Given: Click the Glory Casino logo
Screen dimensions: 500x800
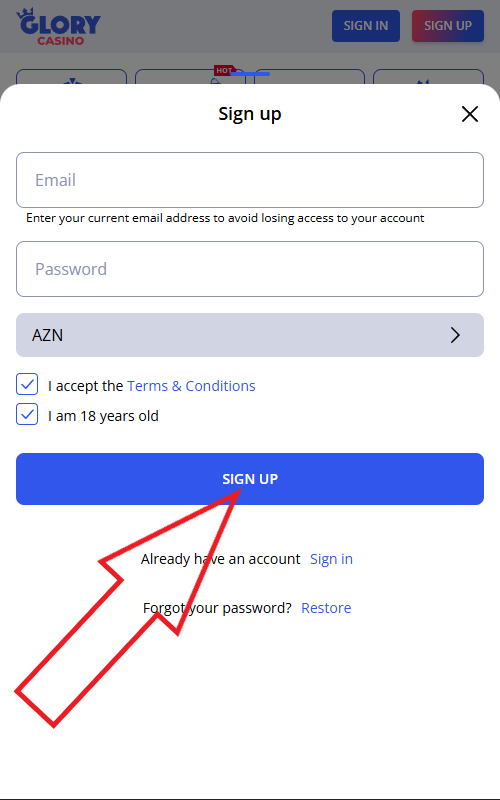Looking at the screenshot, I should pos(59,27).
